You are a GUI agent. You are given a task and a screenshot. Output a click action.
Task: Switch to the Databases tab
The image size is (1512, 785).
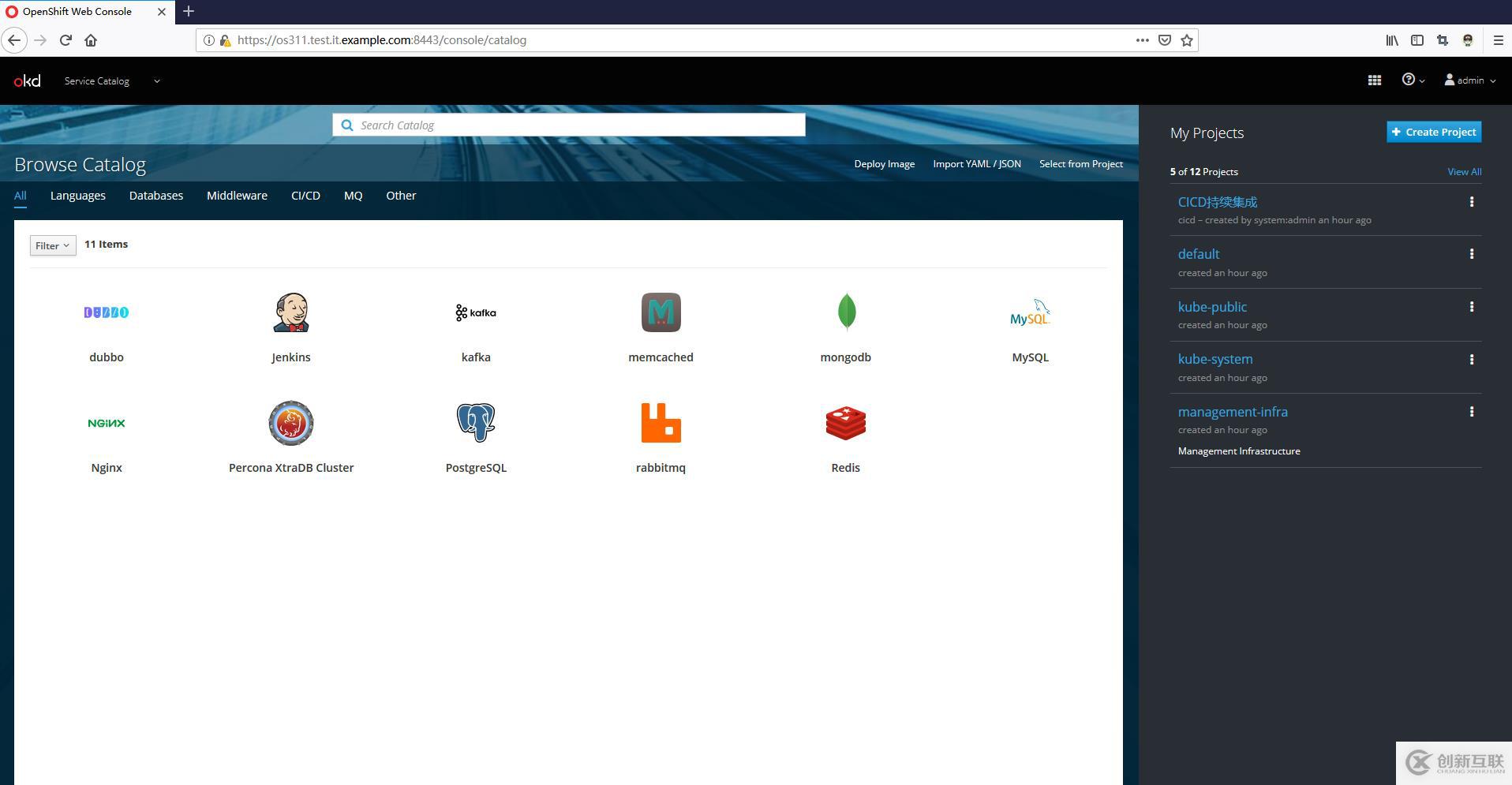coord(156,196)
